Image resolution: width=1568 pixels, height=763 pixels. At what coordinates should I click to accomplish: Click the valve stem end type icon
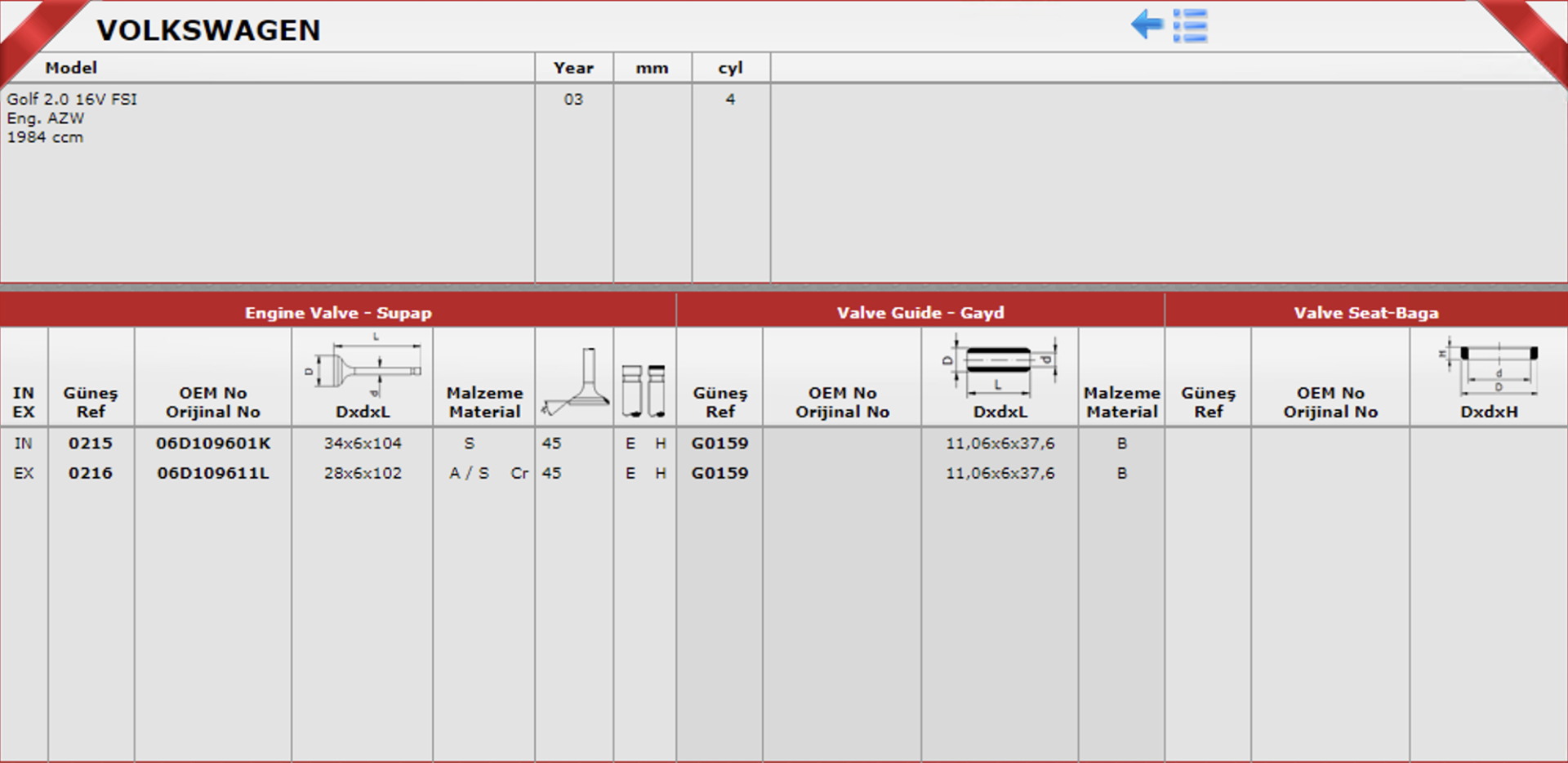(x=644, y=389)
